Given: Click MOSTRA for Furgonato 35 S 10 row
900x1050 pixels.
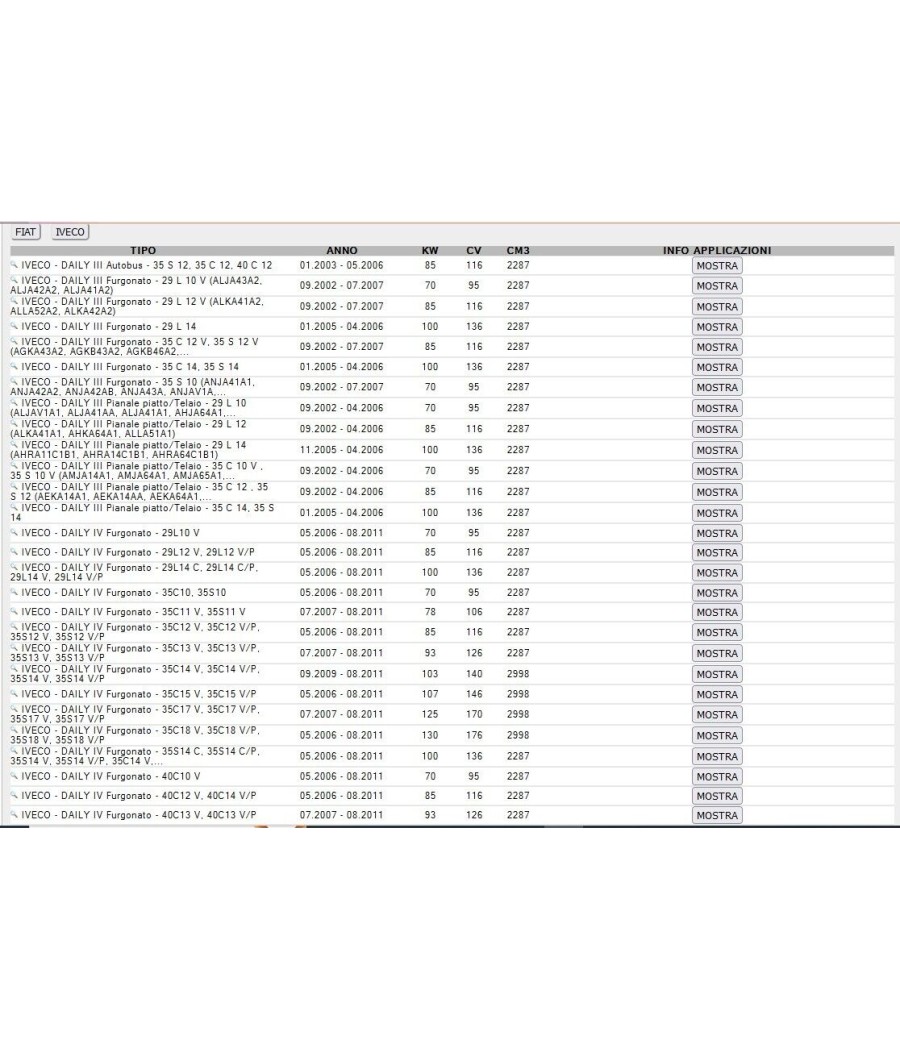Looking at the screenshot, I should (717, 387).
